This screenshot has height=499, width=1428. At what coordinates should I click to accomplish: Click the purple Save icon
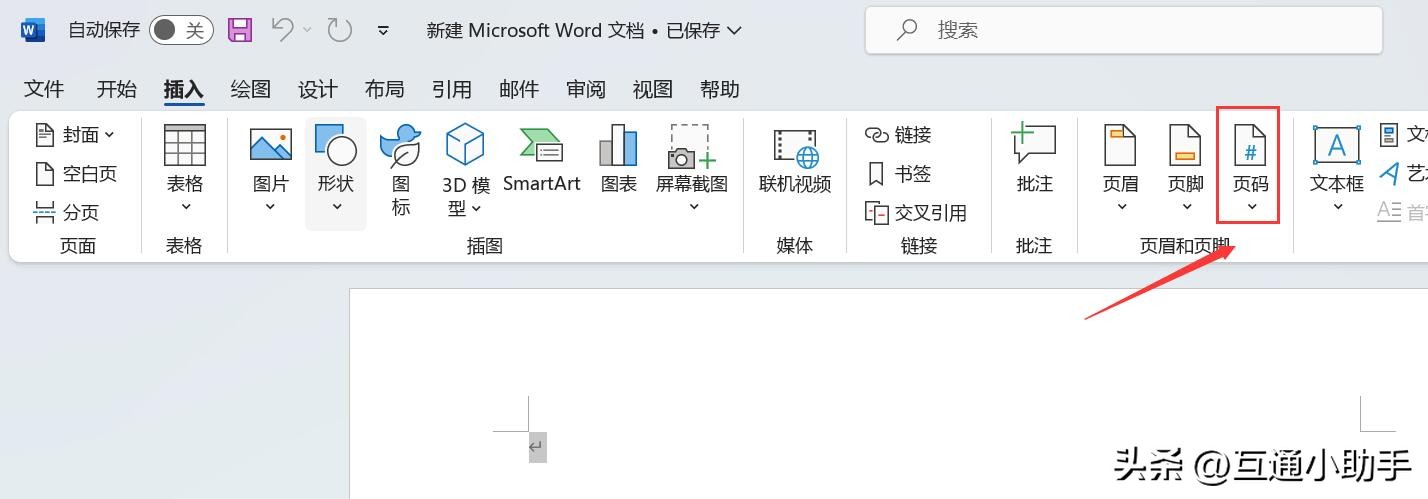coord(240,30)
